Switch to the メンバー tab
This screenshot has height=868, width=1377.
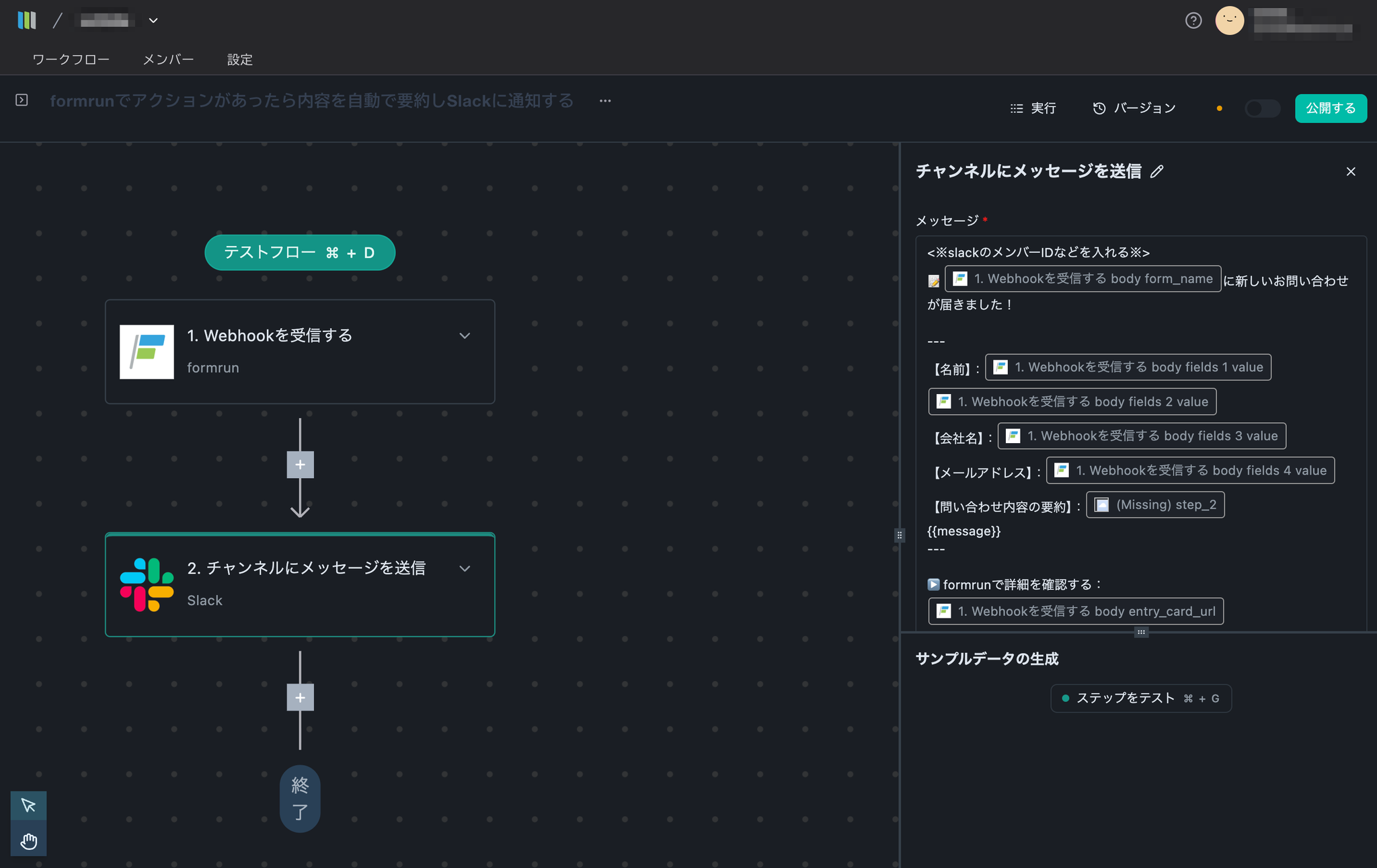click(168, 59)
